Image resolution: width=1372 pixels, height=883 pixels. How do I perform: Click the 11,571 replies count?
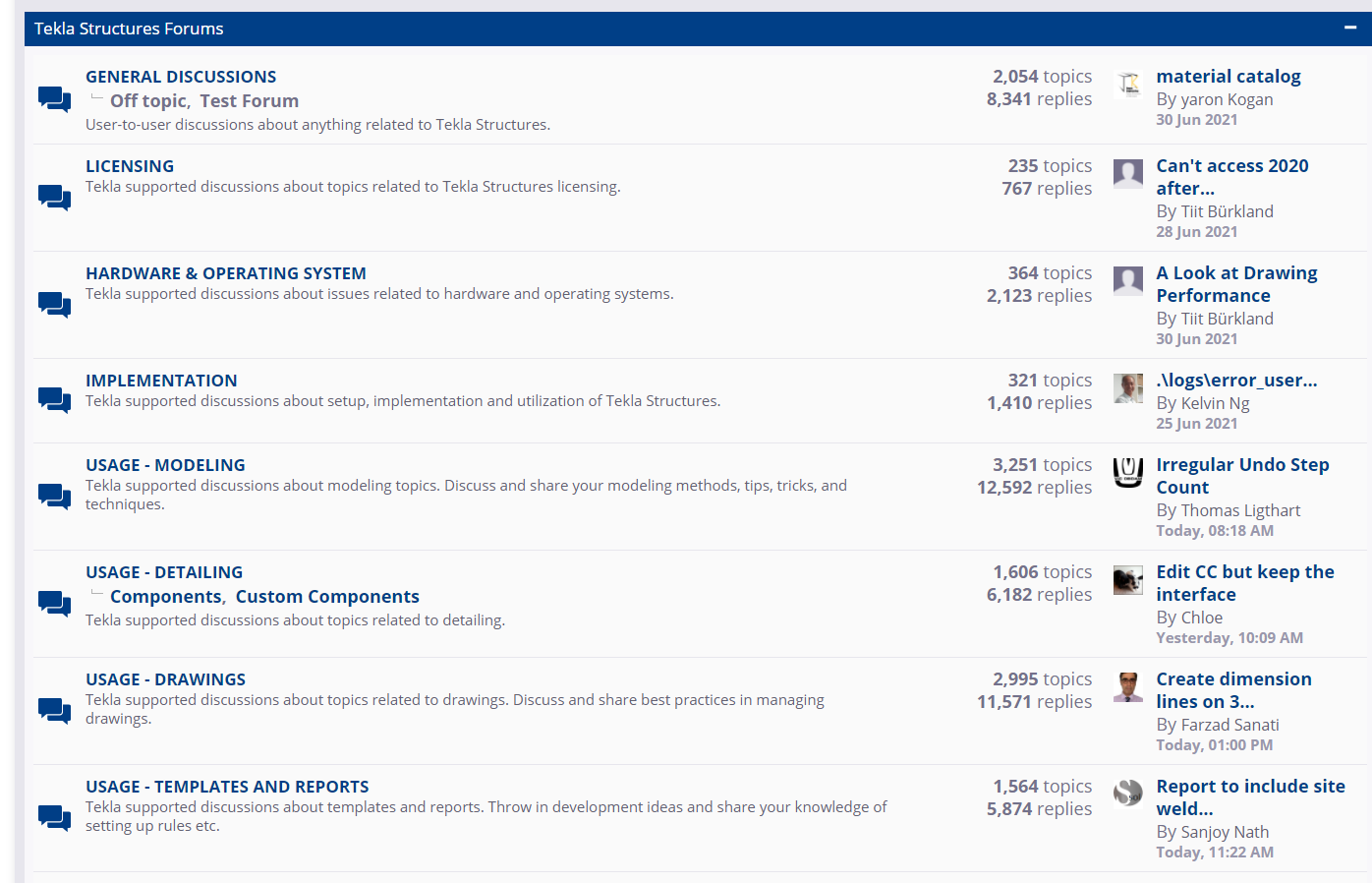tap(1034, 702)
